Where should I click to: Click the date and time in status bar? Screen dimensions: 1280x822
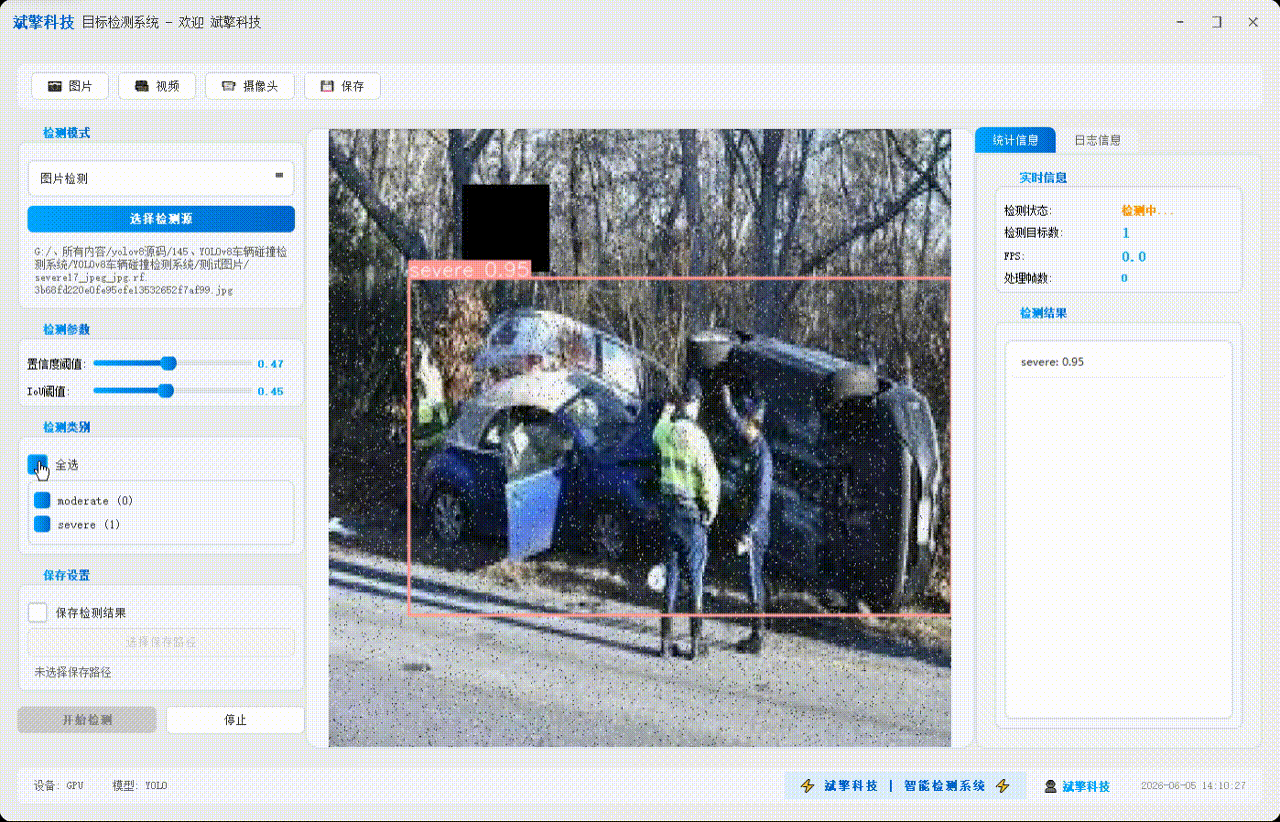click(1193, 786)
